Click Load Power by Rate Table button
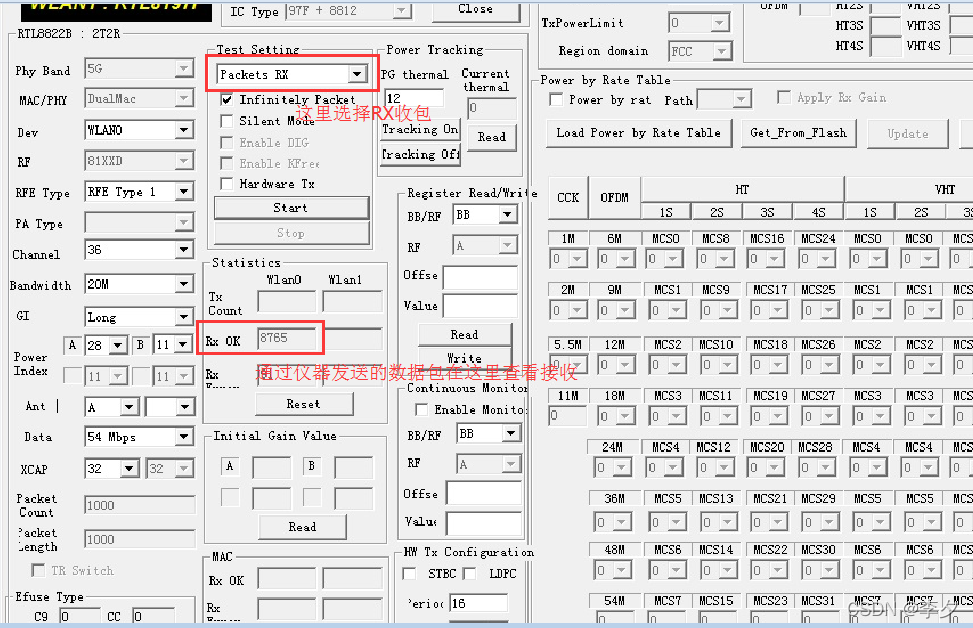The height and width of the screenshot is (628, 973). pos(639,133)
